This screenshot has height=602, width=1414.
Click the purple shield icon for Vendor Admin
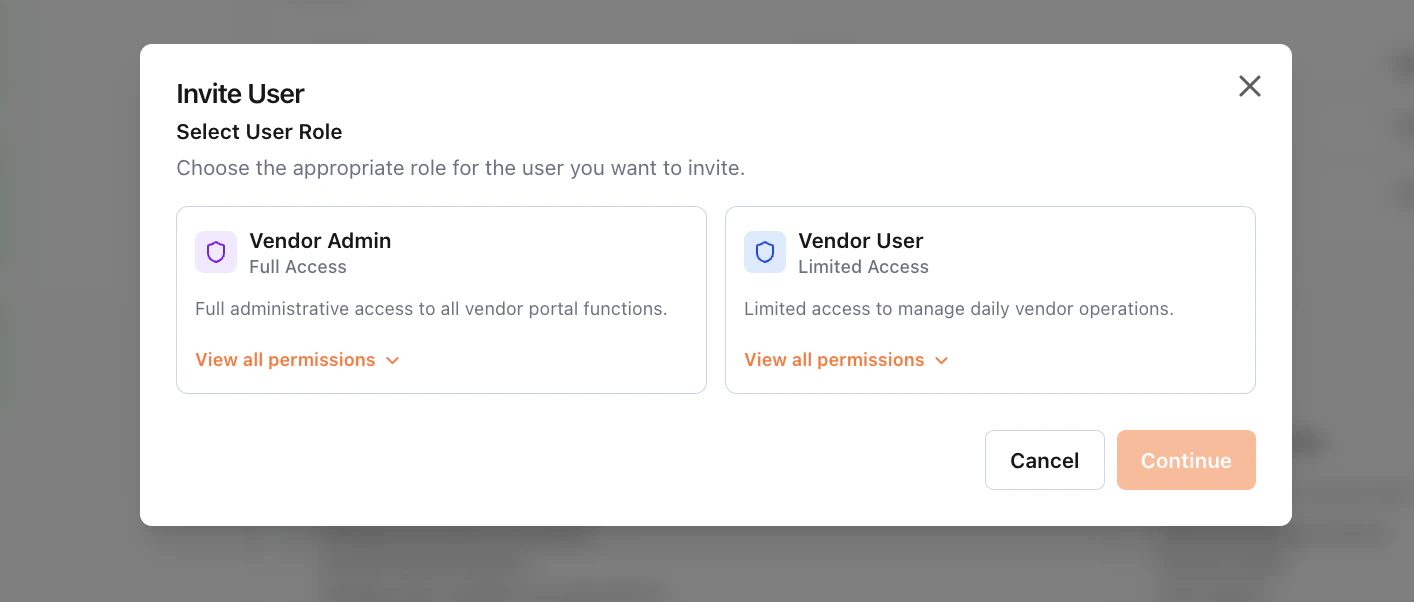pyautogui.click(x=216, y=252)
